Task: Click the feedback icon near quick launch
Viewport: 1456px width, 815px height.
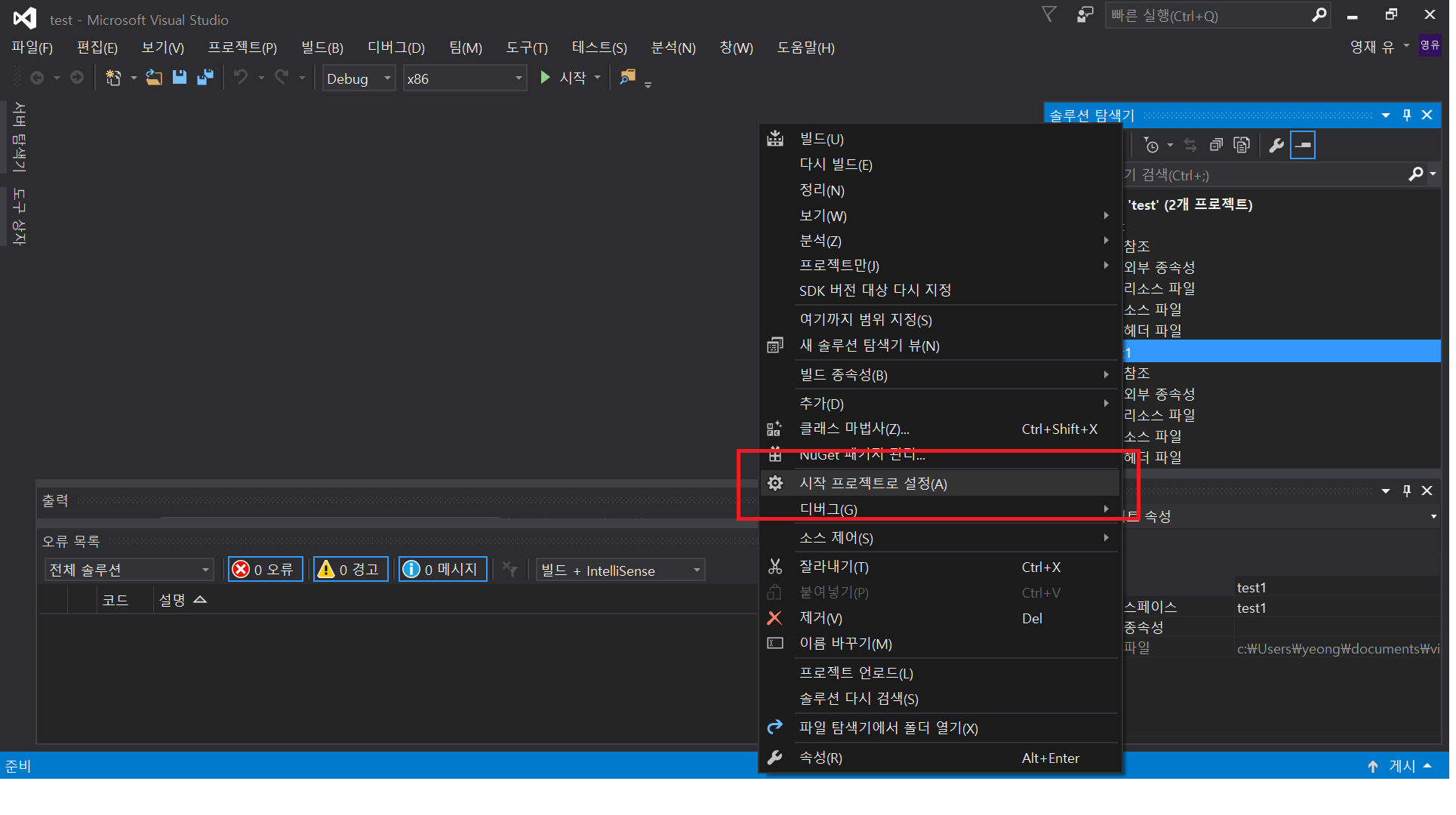Action: 1085,16
